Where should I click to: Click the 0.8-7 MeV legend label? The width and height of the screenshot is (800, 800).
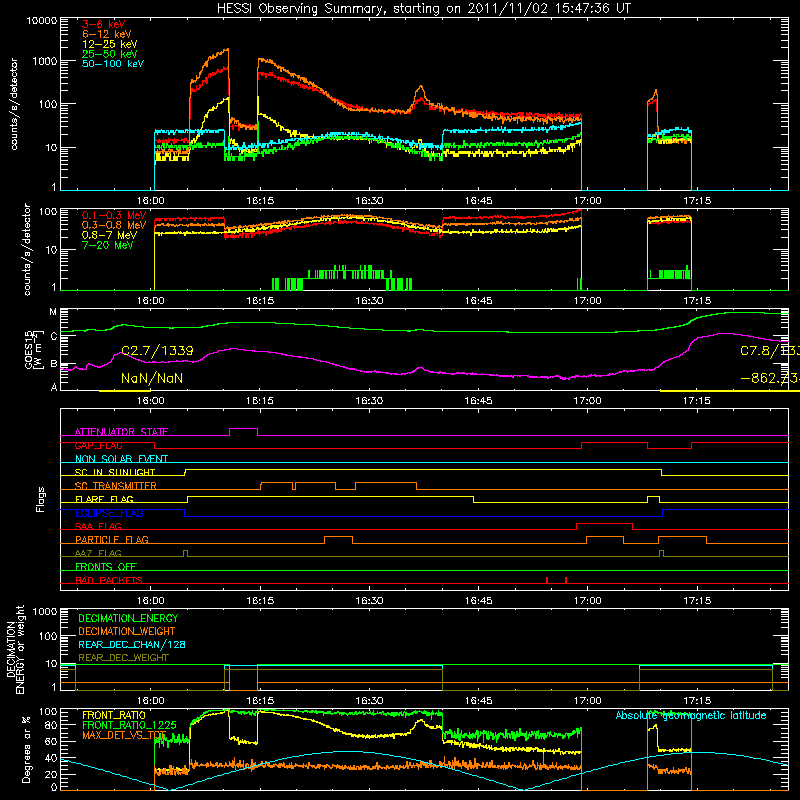[x=109, y=235]
